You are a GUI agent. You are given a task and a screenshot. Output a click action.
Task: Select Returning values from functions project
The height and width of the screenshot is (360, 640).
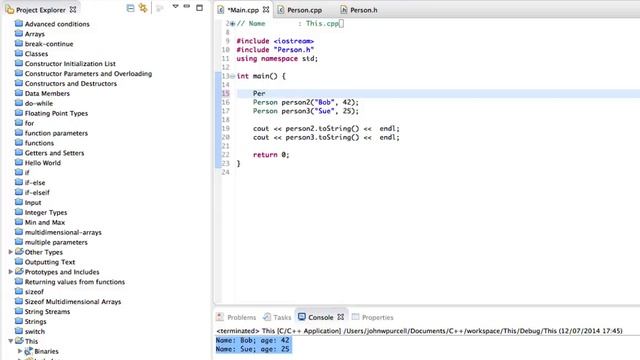(x=75, y=282)
